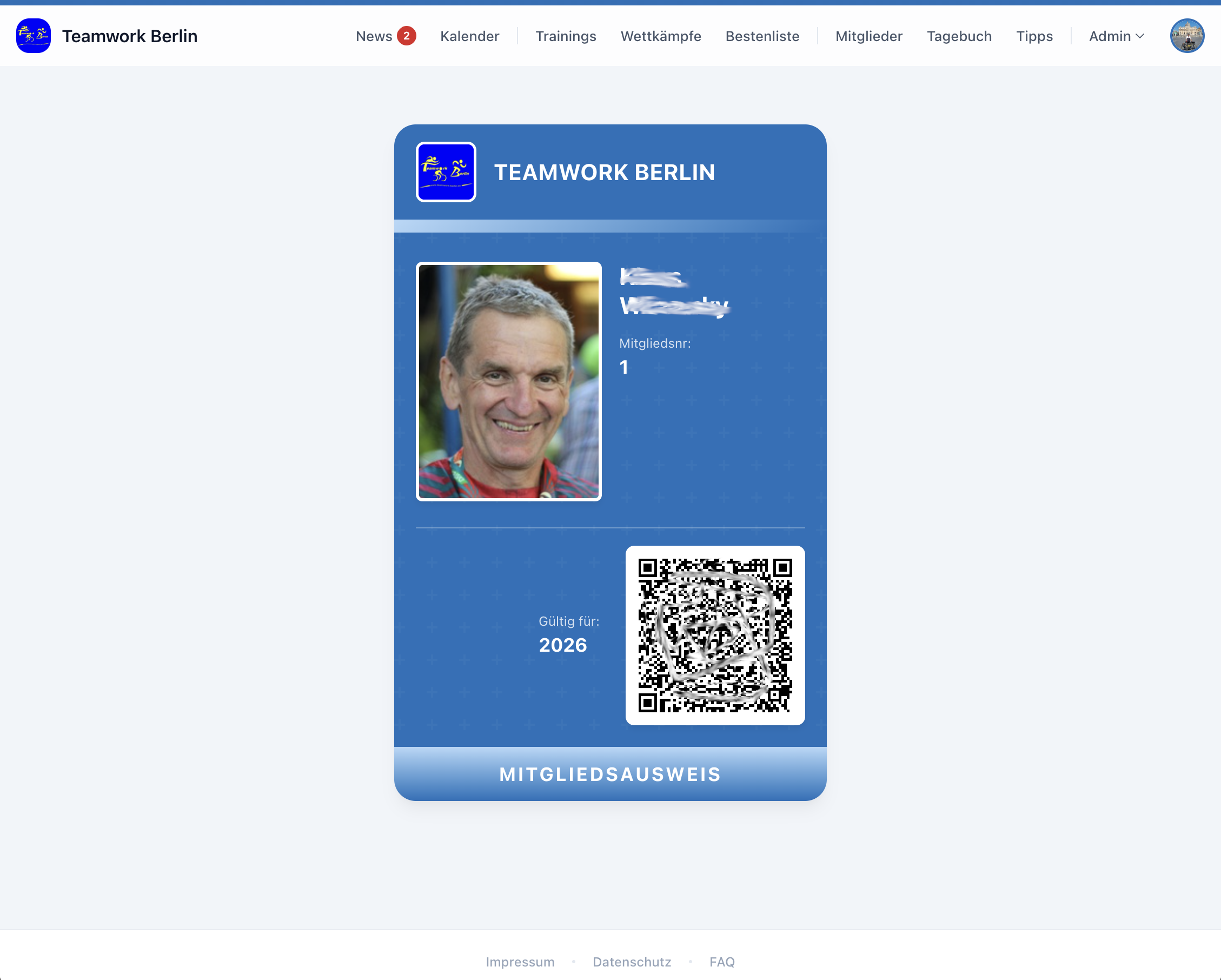
Task: Go to the Kalender section
Action: coord(469,36)
